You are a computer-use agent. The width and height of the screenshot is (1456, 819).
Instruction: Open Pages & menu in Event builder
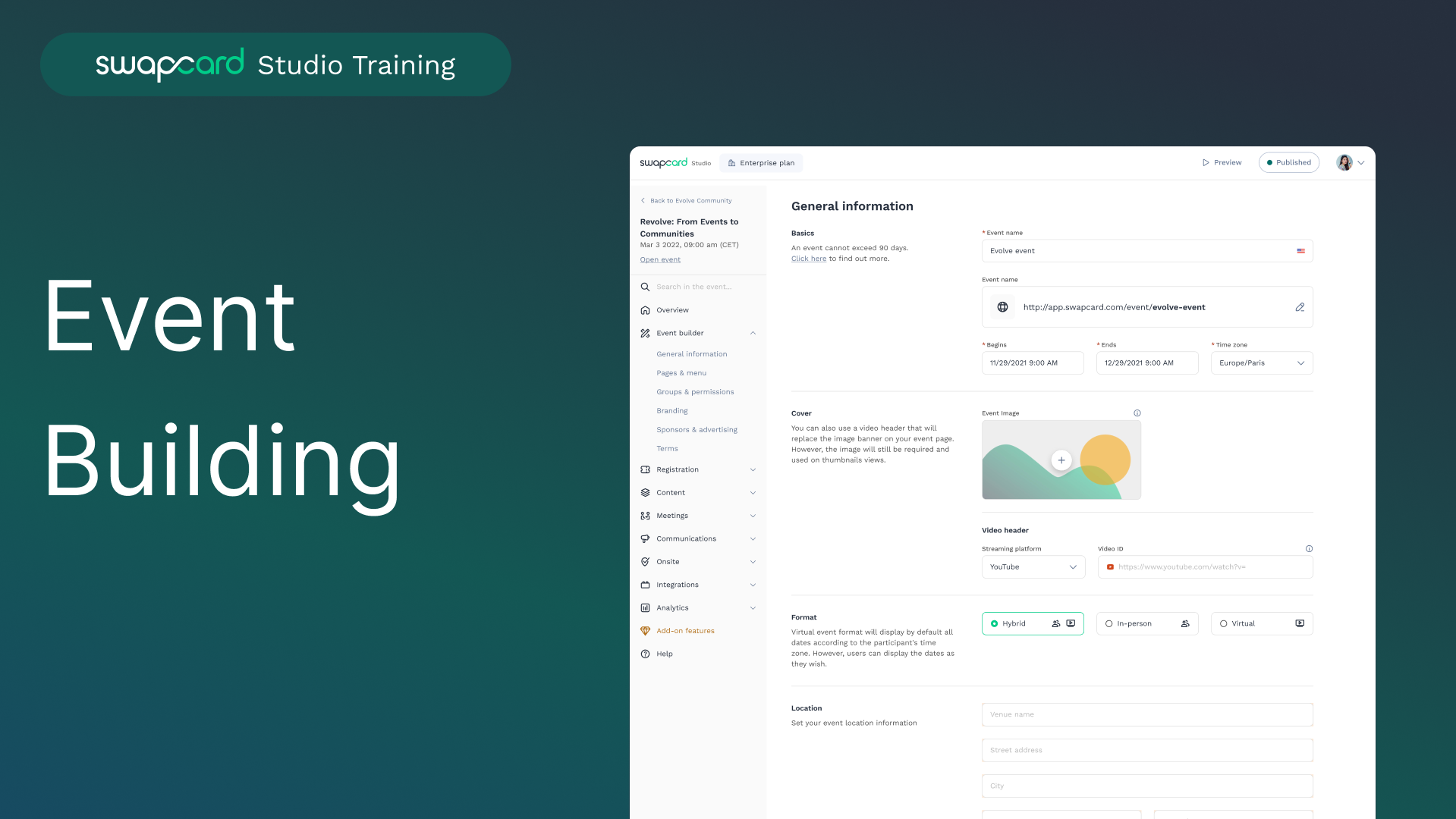pyautogui.click(x=681, y=373)
